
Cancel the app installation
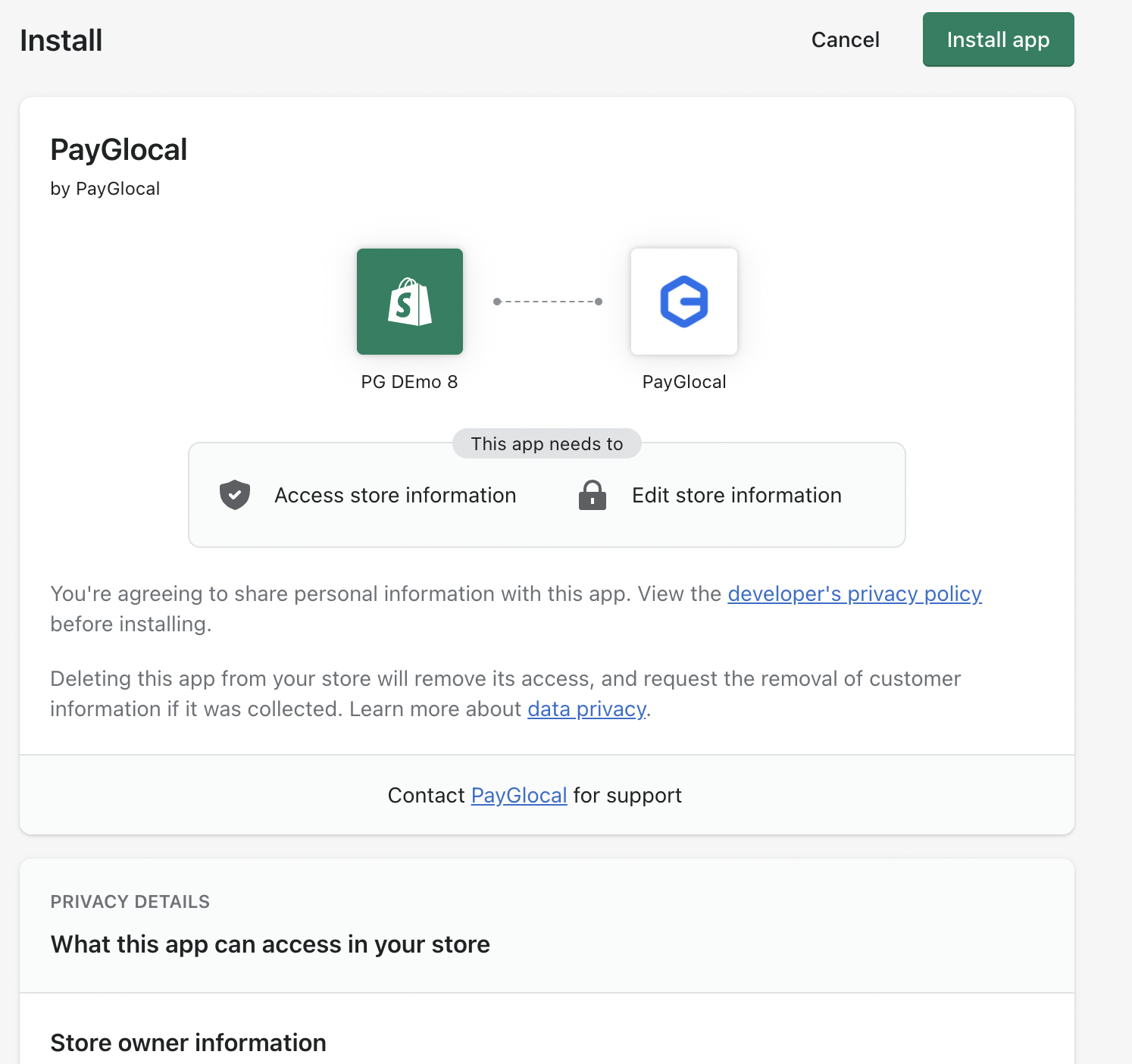tap(845, 39)
